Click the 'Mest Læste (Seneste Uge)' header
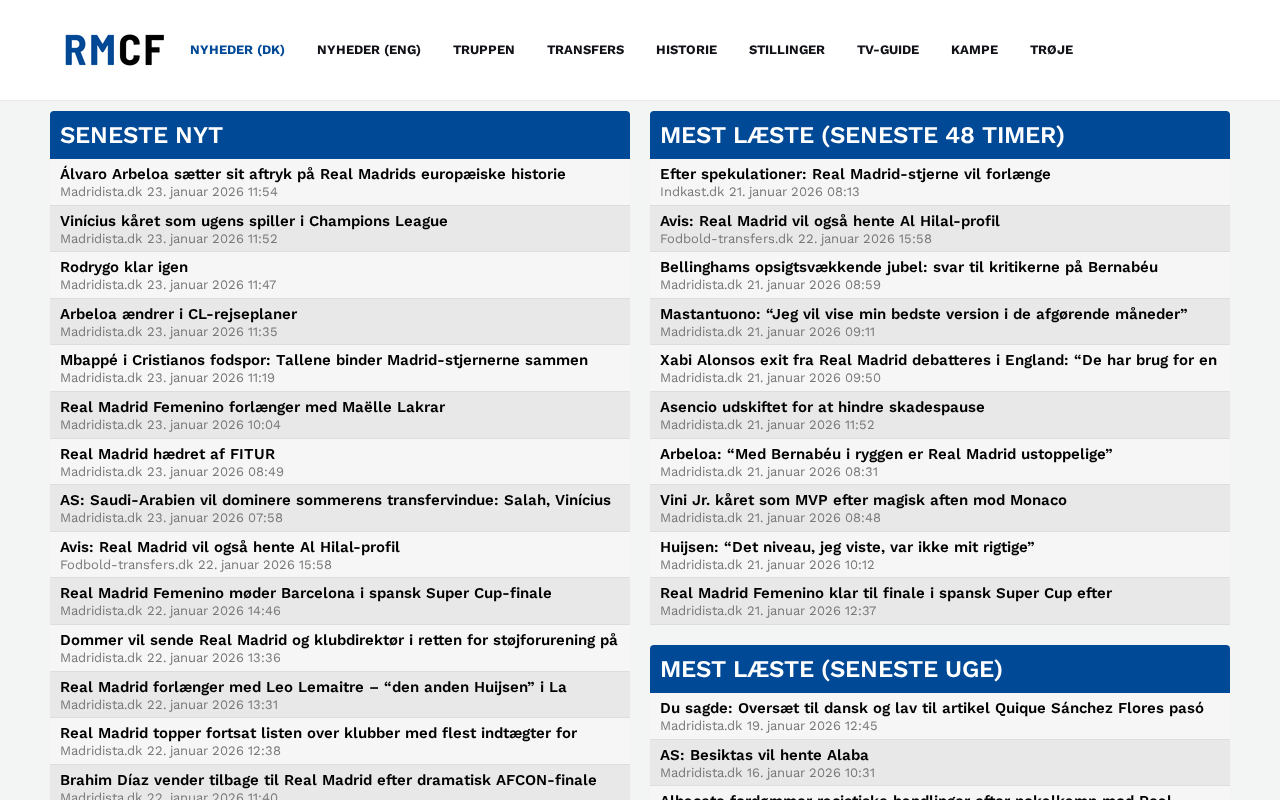 940,669
